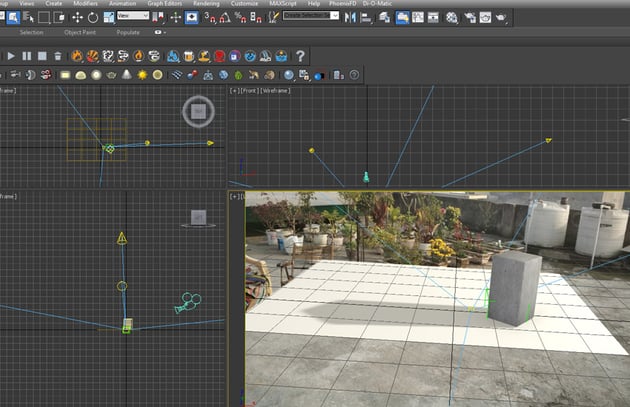Click the V-Ray green leaf proxy icon
The width and height of the screenshot is (630, 407).
tap(238, 75)
